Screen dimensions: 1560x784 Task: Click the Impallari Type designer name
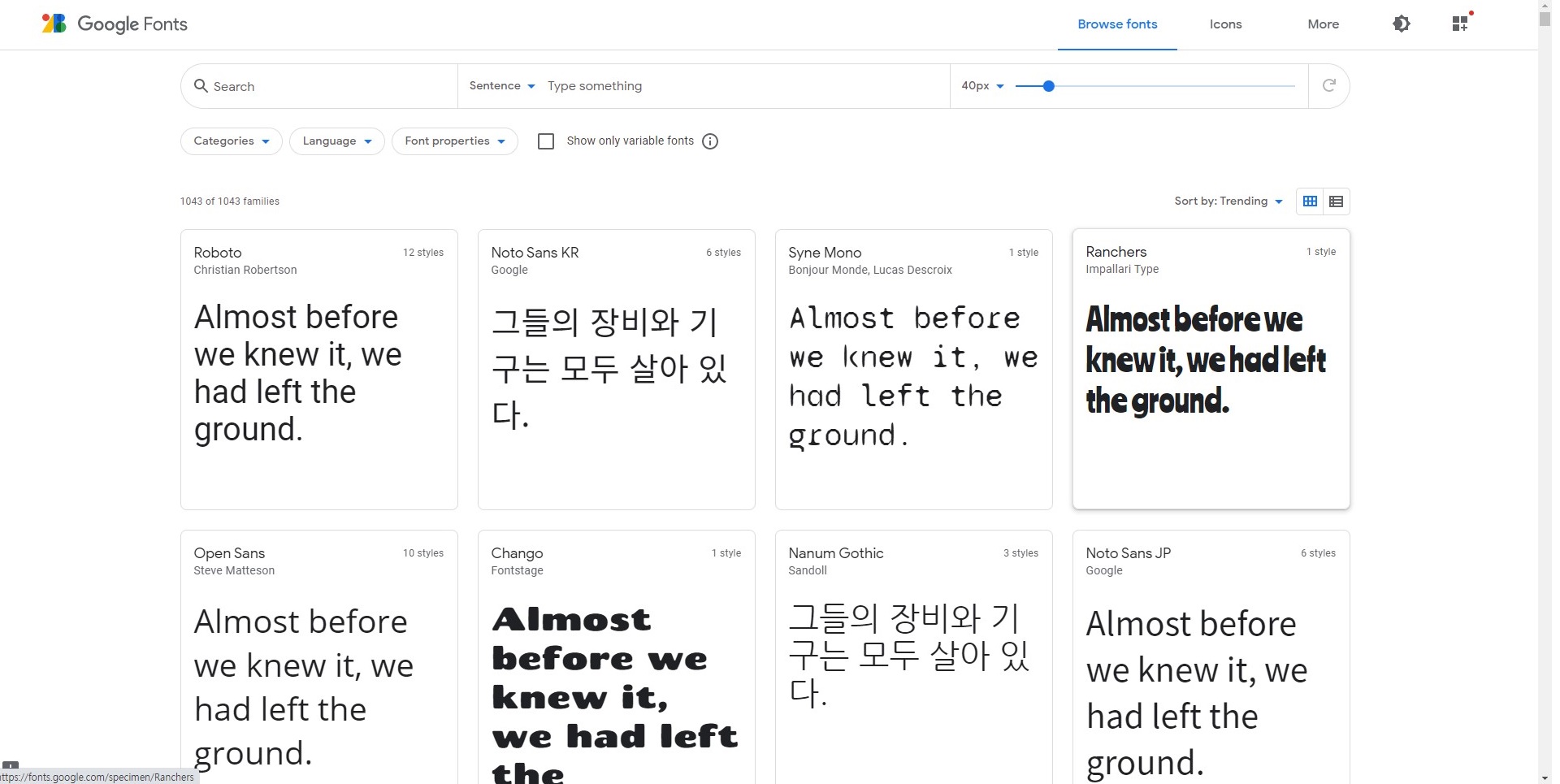pyautogui.click(x=1122, y=269)
